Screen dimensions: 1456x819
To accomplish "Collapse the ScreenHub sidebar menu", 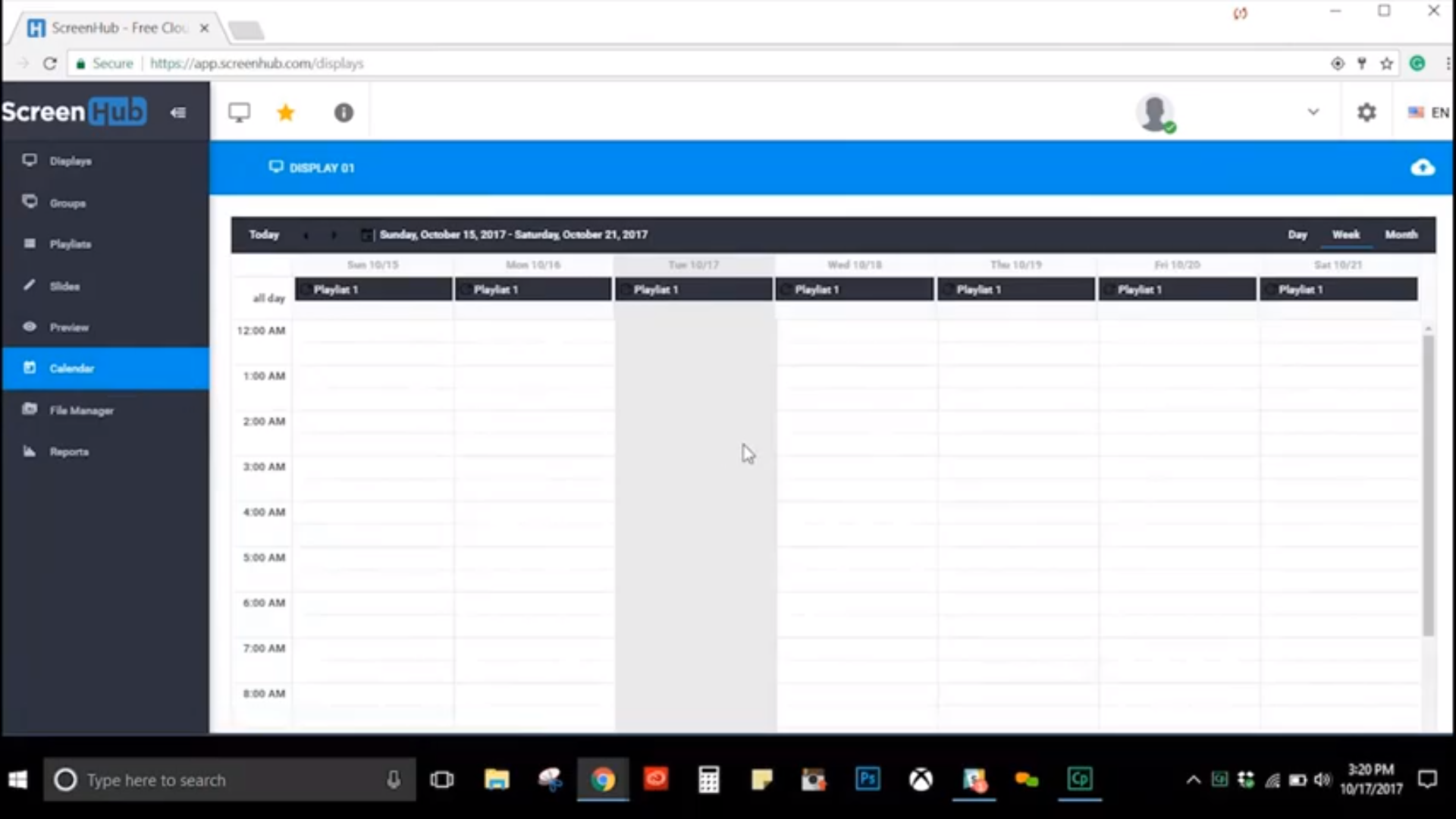I will (178, 113).
